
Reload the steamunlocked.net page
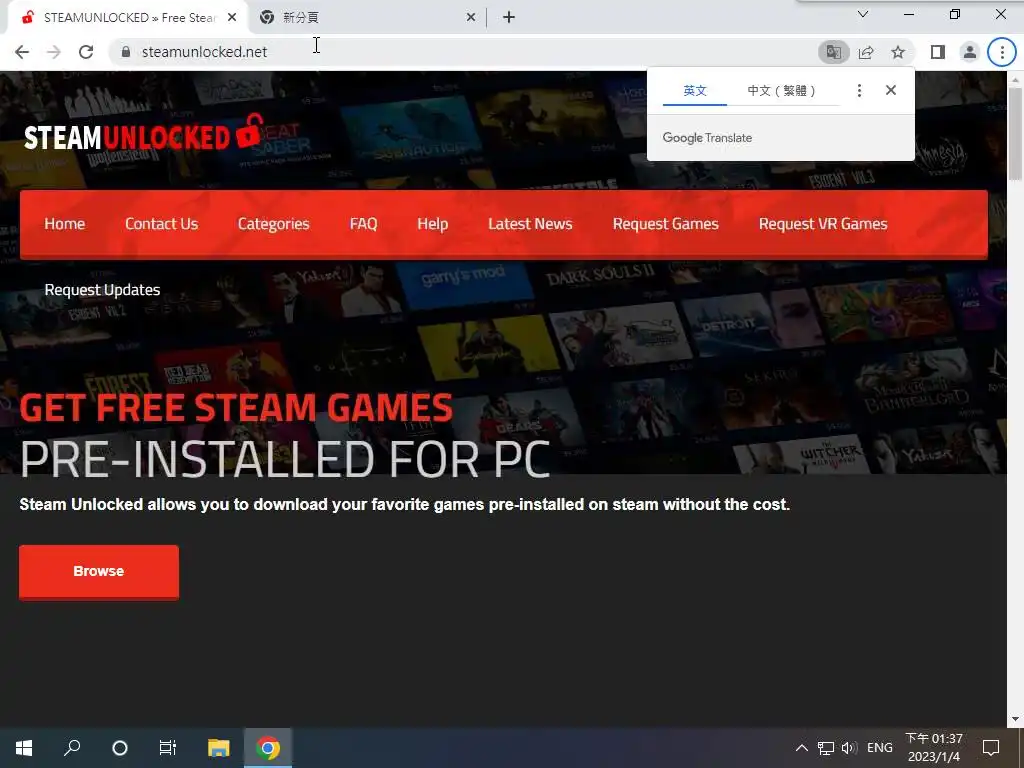point(86,52)
